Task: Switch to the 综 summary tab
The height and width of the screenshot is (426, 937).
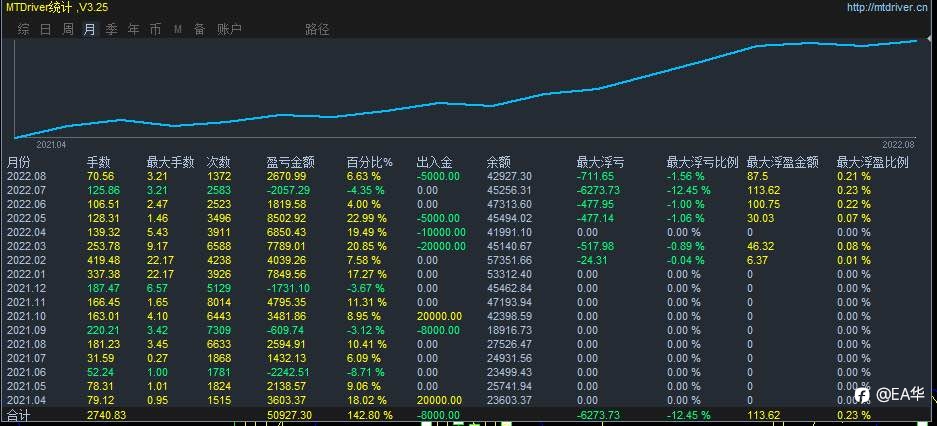Action: (x=23, y=29)
